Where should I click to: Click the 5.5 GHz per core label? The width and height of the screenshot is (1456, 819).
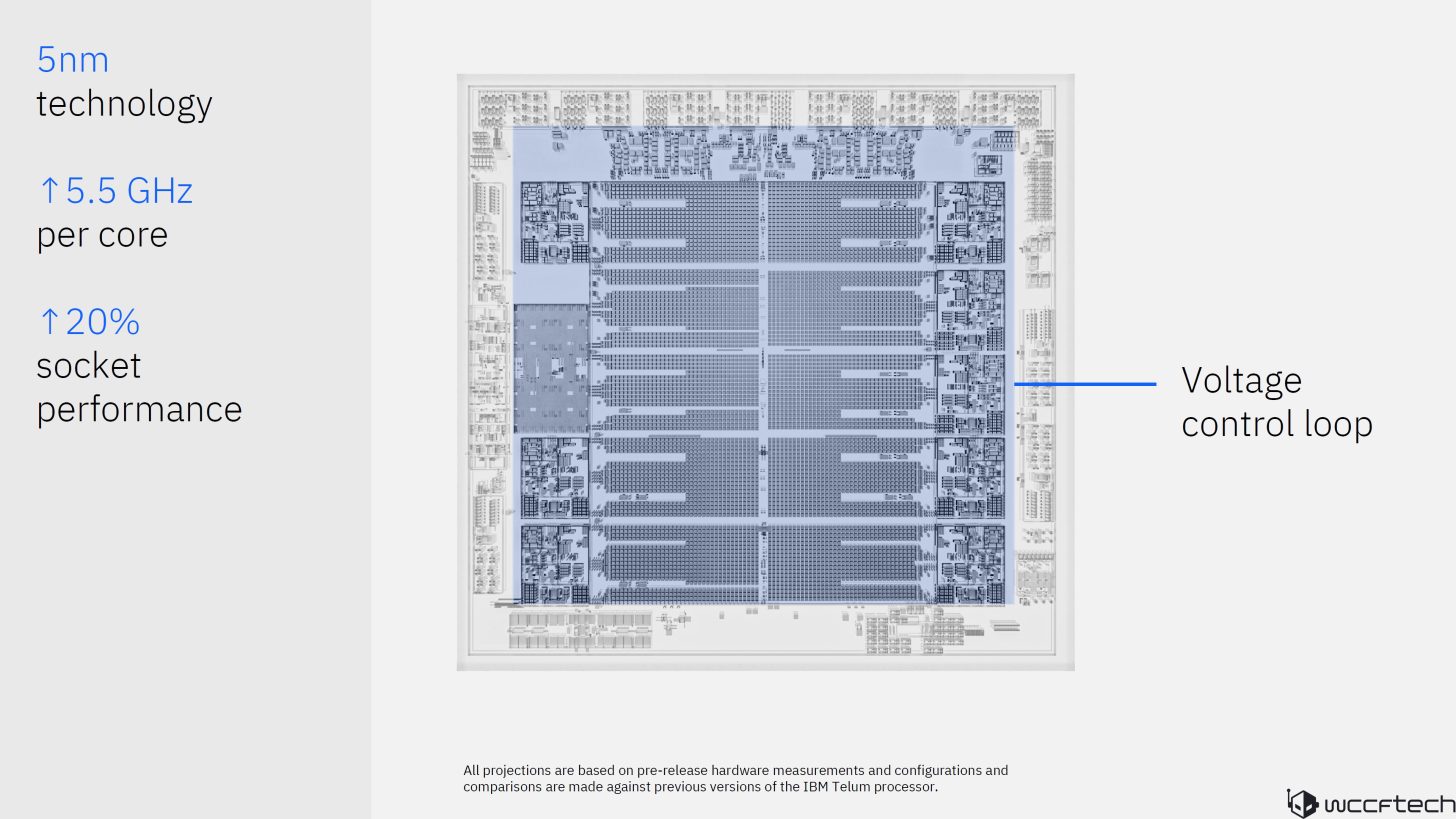pyautogui.click(x=114, y=210)
